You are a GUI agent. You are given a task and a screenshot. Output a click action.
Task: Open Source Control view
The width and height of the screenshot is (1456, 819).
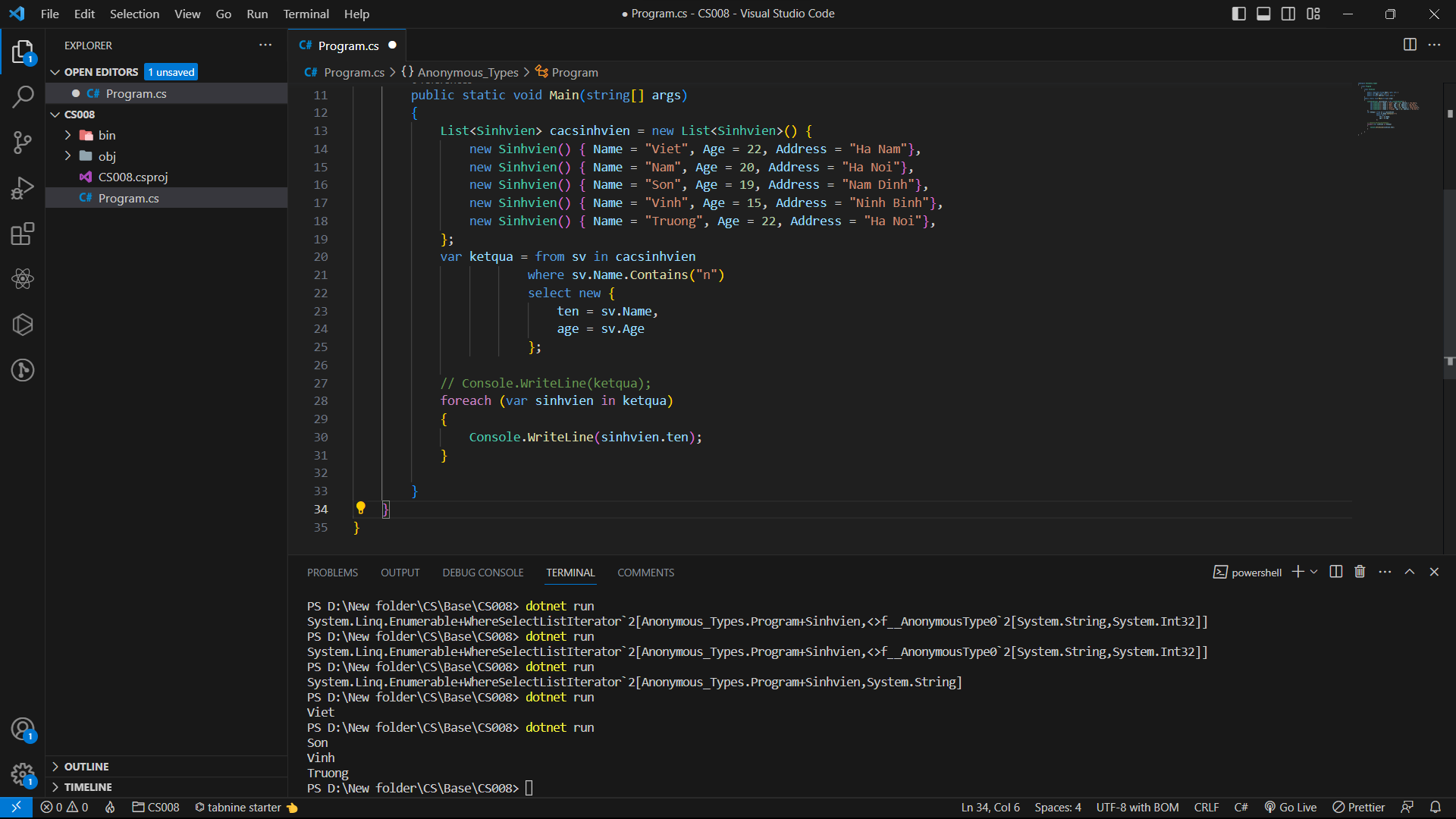[x=23, y=143]
